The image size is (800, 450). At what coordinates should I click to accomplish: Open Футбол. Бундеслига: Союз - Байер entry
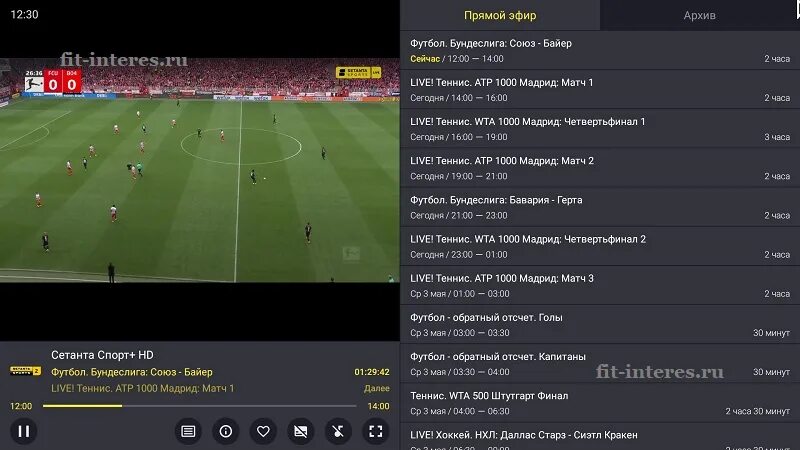point(600,51)
